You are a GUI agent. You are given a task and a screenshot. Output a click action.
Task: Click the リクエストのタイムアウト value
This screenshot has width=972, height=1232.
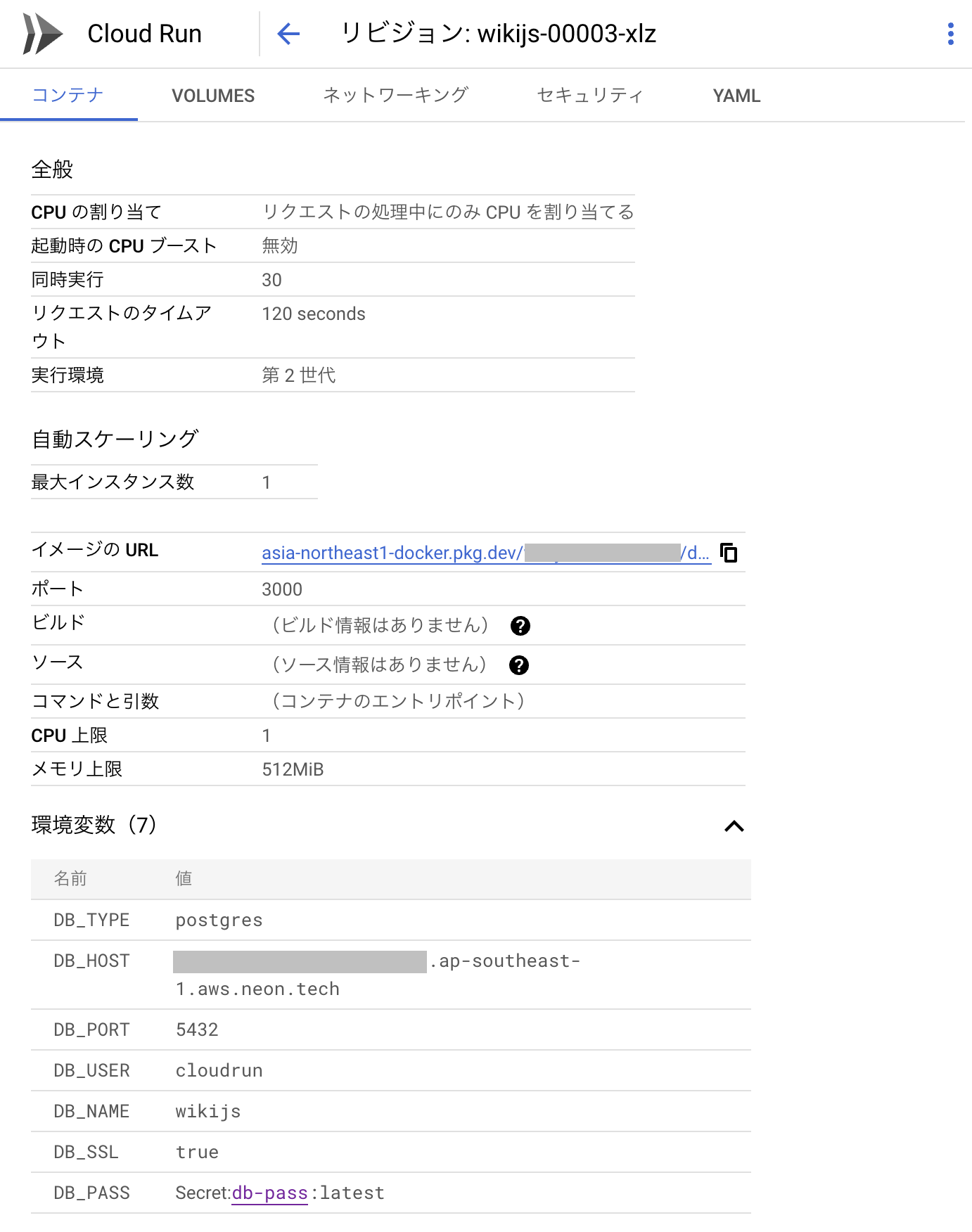coord(313,314)
